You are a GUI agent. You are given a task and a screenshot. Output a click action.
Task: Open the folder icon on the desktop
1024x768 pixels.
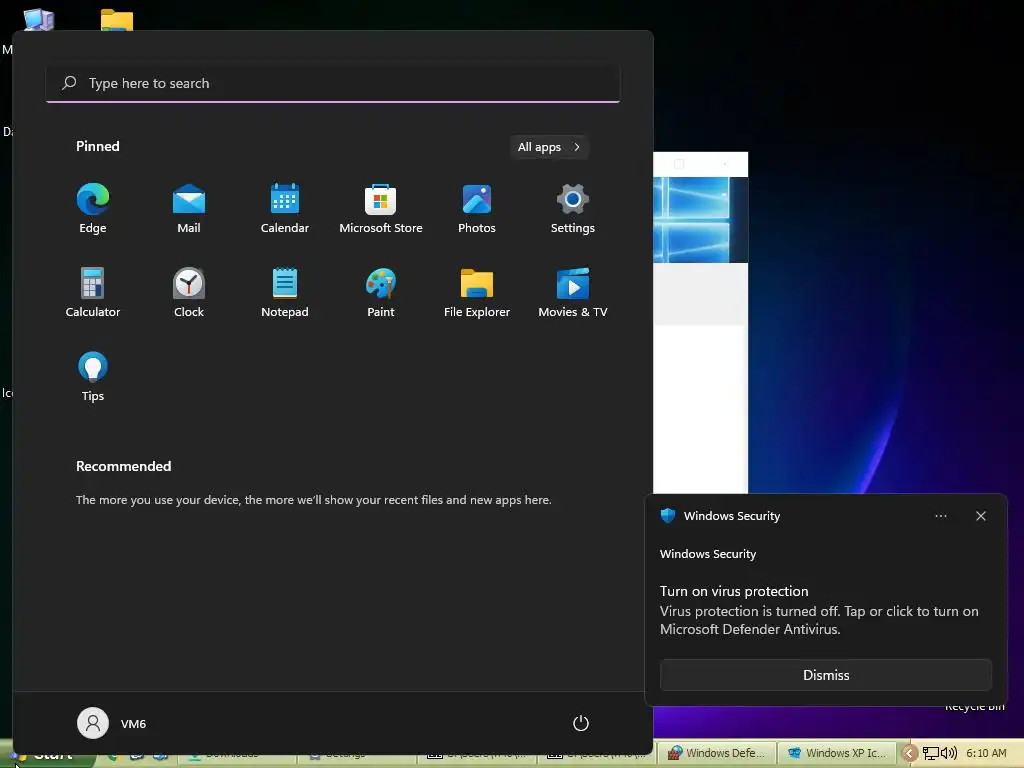tap(117, 20)
